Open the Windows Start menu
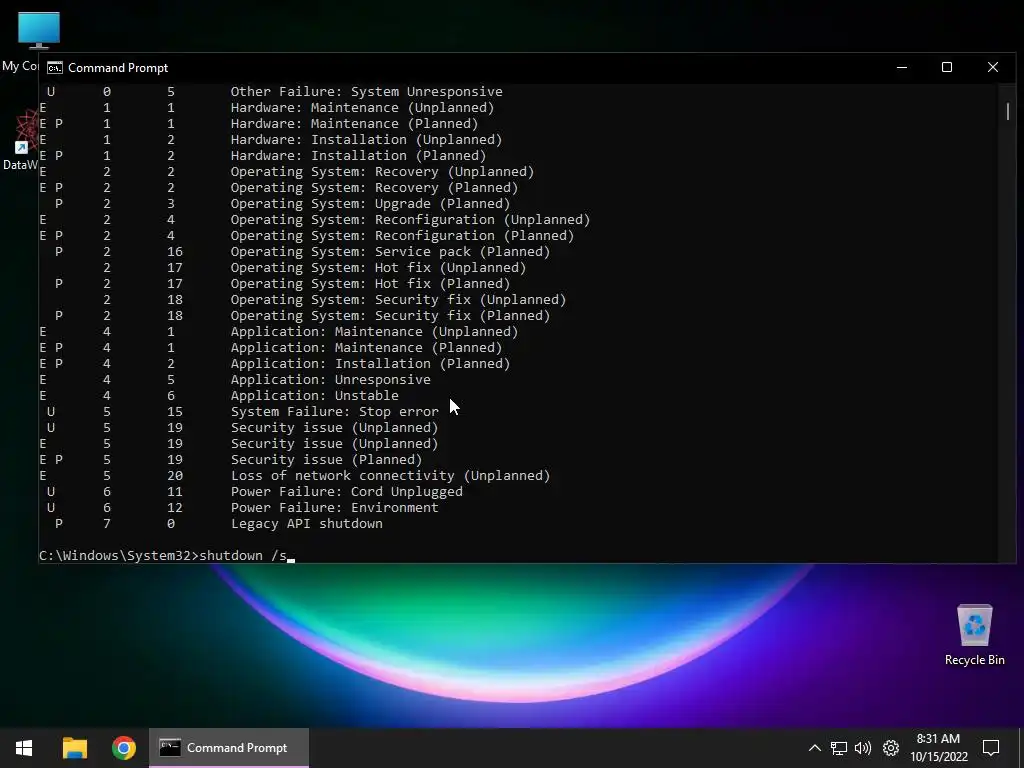Image resolution: width=1024 pixels, height=768 pixels. (x=24, y=748)
